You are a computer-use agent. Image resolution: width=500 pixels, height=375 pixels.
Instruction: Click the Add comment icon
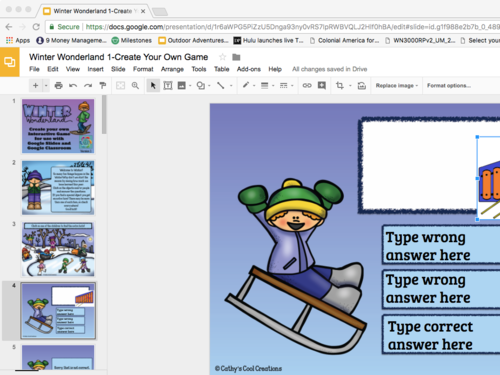322,86
